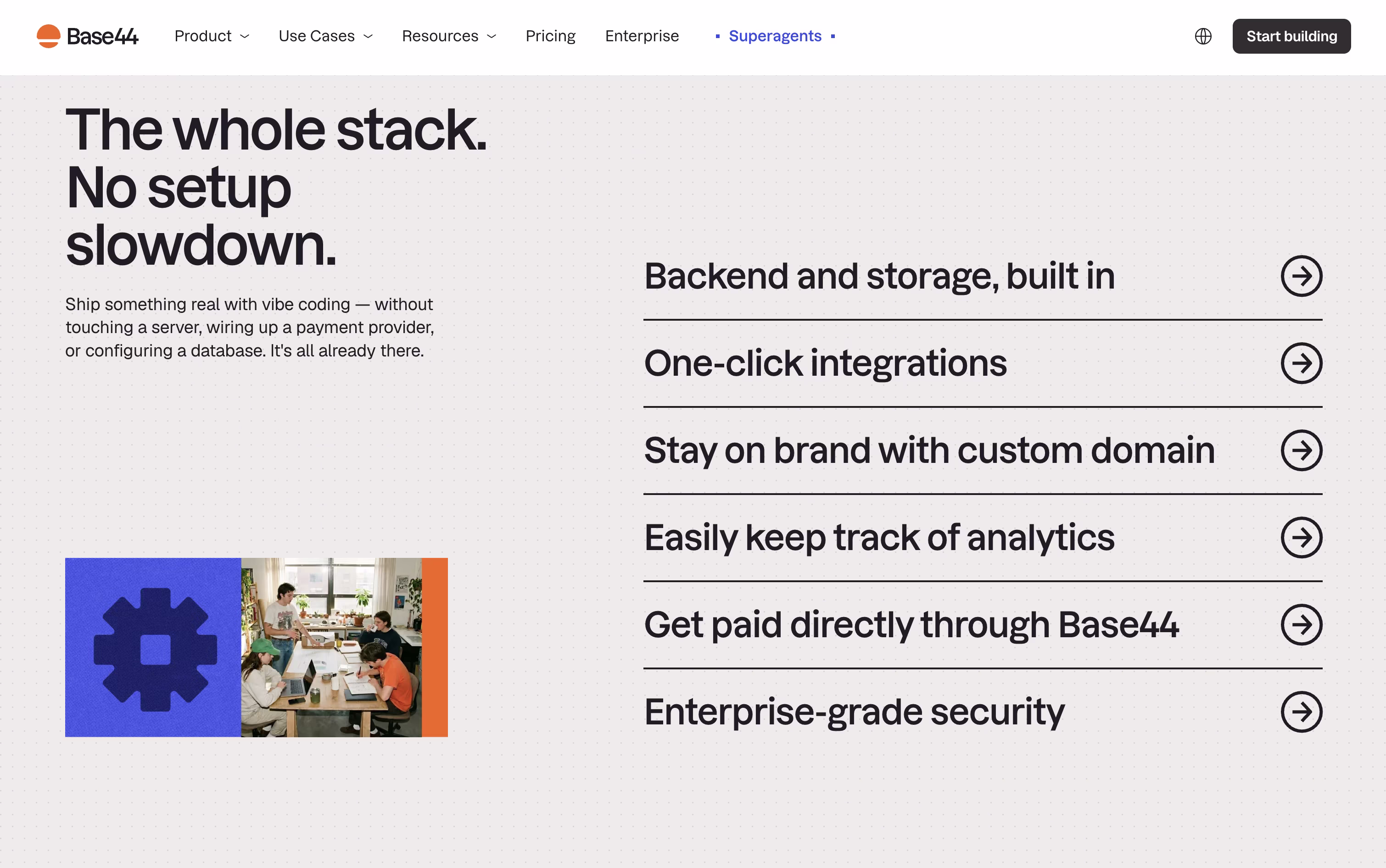Expand the Use Cases dropdown menu
Screen dimensions: 1386x868
click(x=325, y=36)
